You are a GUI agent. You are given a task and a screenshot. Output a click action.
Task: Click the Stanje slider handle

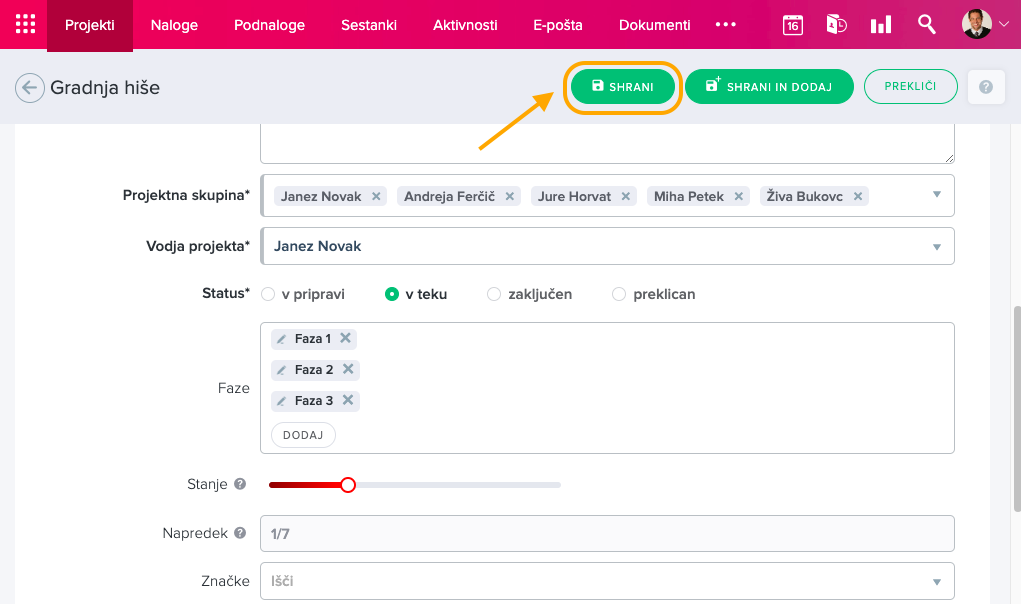coord(348,485)
